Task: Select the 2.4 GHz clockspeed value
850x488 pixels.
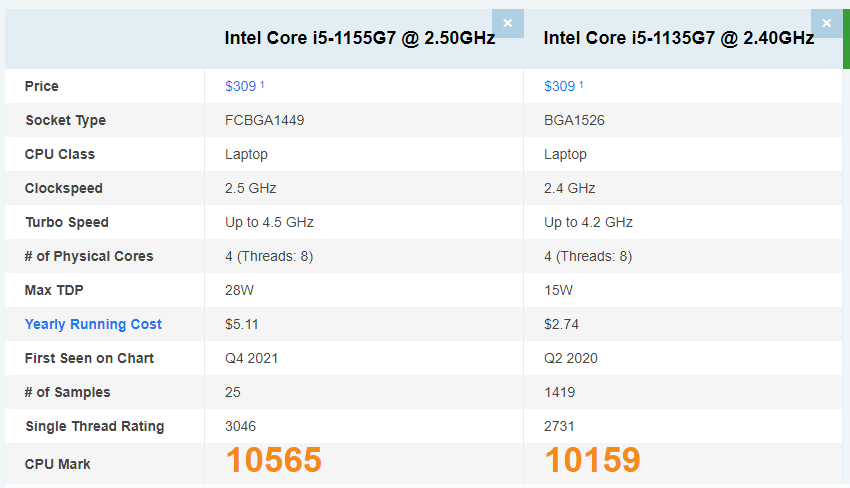Action: coord(569,188)
